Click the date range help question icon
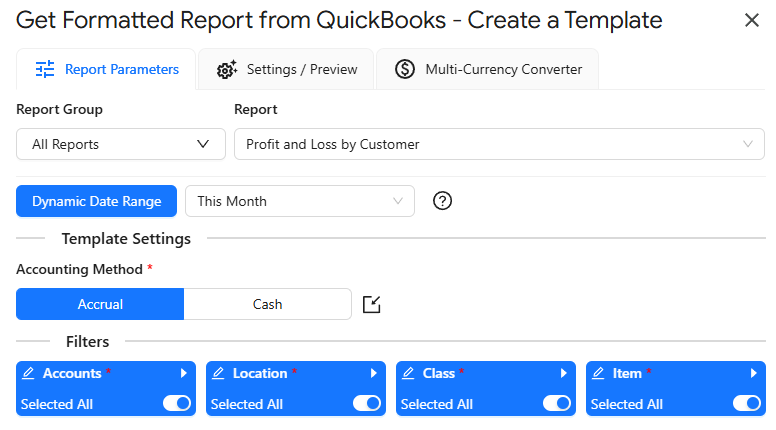 (x=442, y=201)
